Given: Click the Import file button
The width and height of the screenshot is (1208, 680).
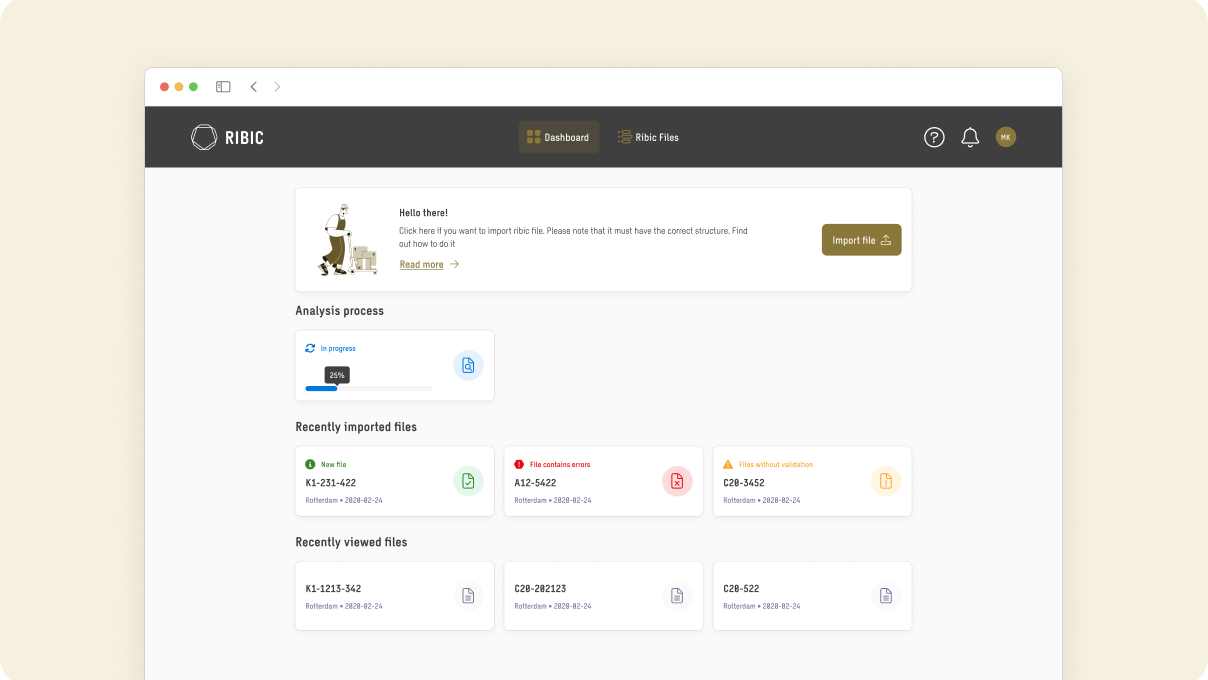Looking at the screenshot, I should [861, 240].
